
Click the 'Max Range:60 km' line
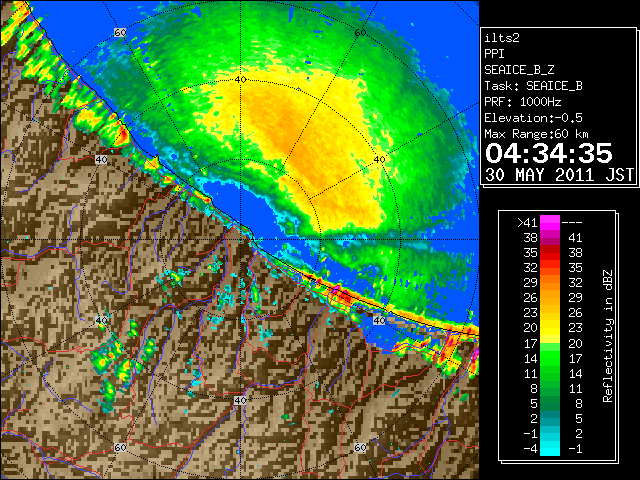click(x=536, y=134)
